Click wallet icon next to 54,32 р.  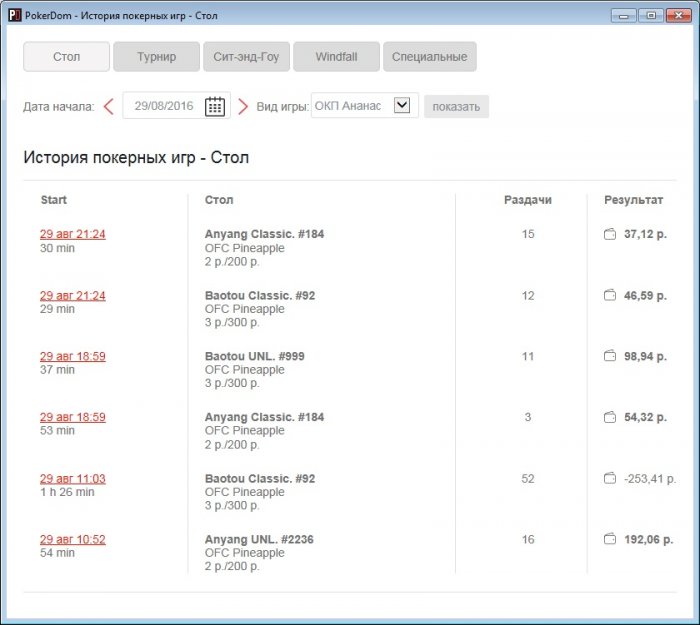pos(610,417)
